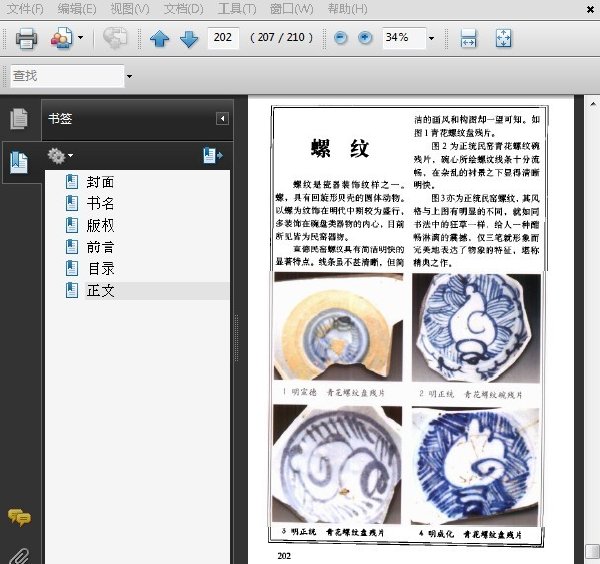This screenshot has width=600, height=564.
Task: Open the 帮助(H) menu
Action: [347, 8]
